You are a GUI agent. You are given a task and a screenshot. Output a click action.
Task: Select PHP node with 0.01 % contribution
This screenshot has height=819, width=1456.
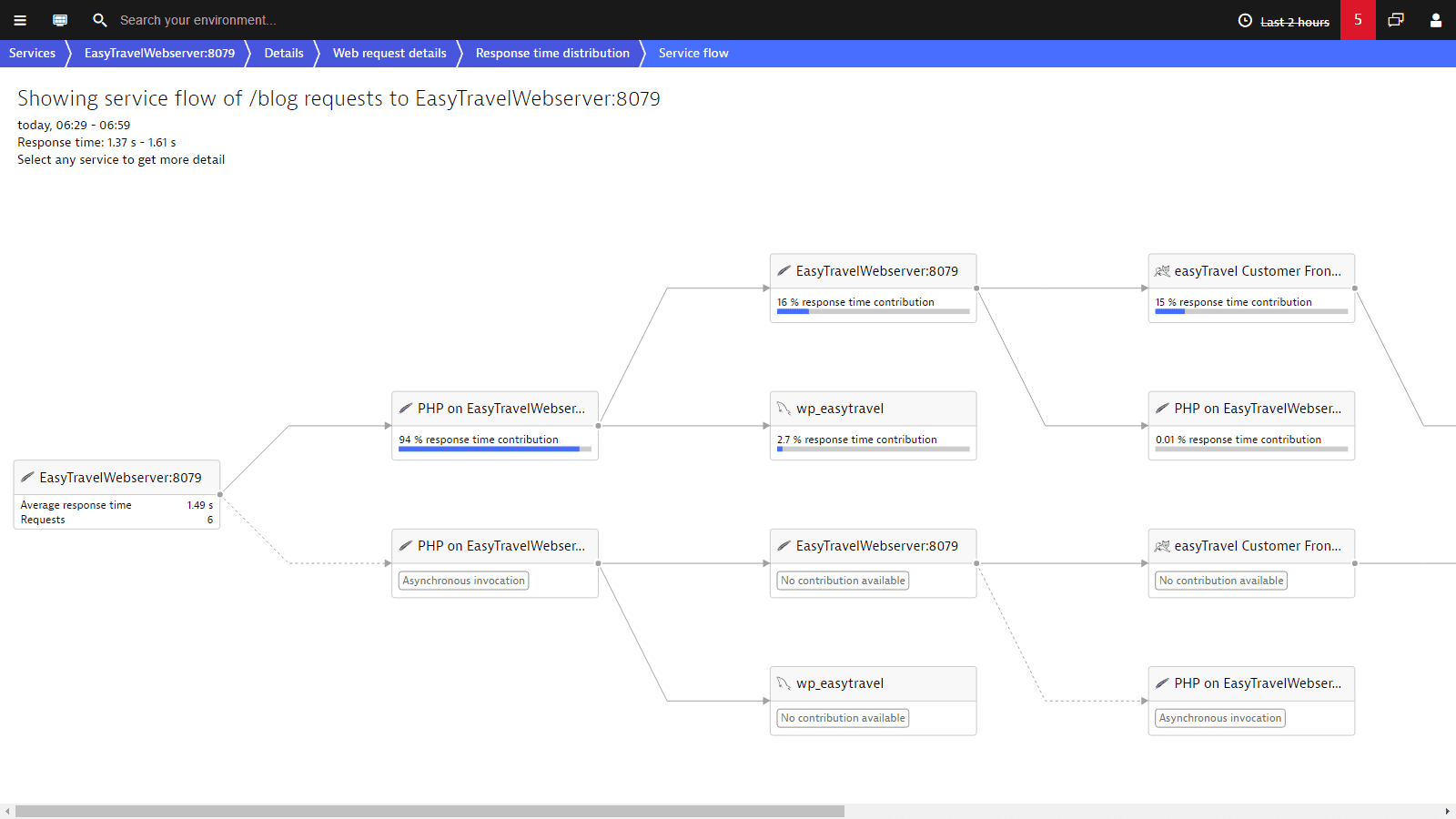(x=1251, y=426)
